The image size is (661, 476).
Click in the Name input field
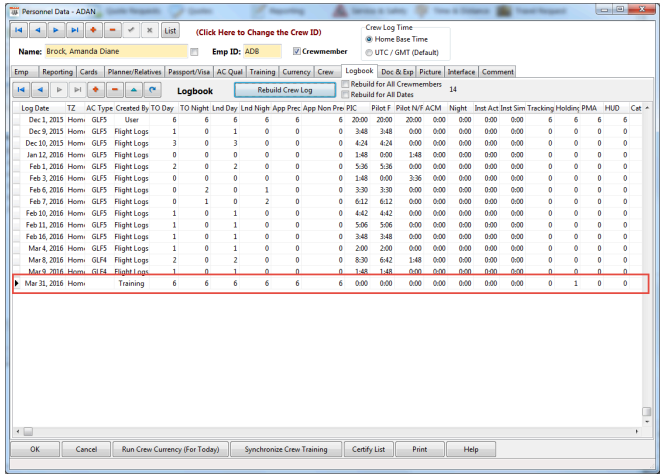click(x=116, y=51)
